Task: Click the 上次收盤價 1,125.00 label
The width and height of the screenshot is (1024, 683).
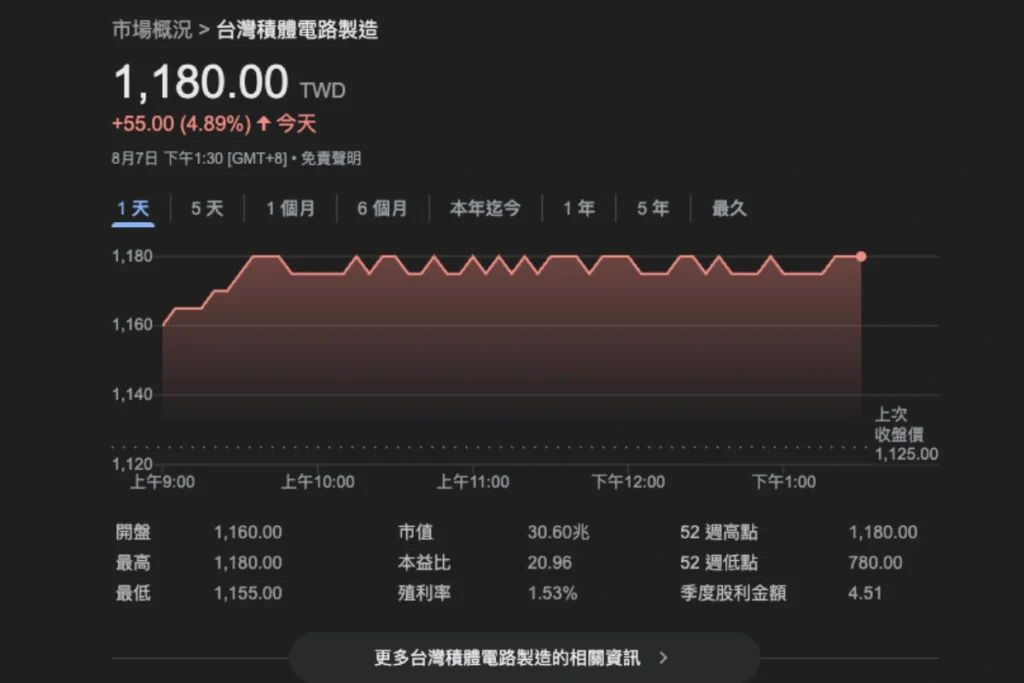Action: tap(906, 434)
